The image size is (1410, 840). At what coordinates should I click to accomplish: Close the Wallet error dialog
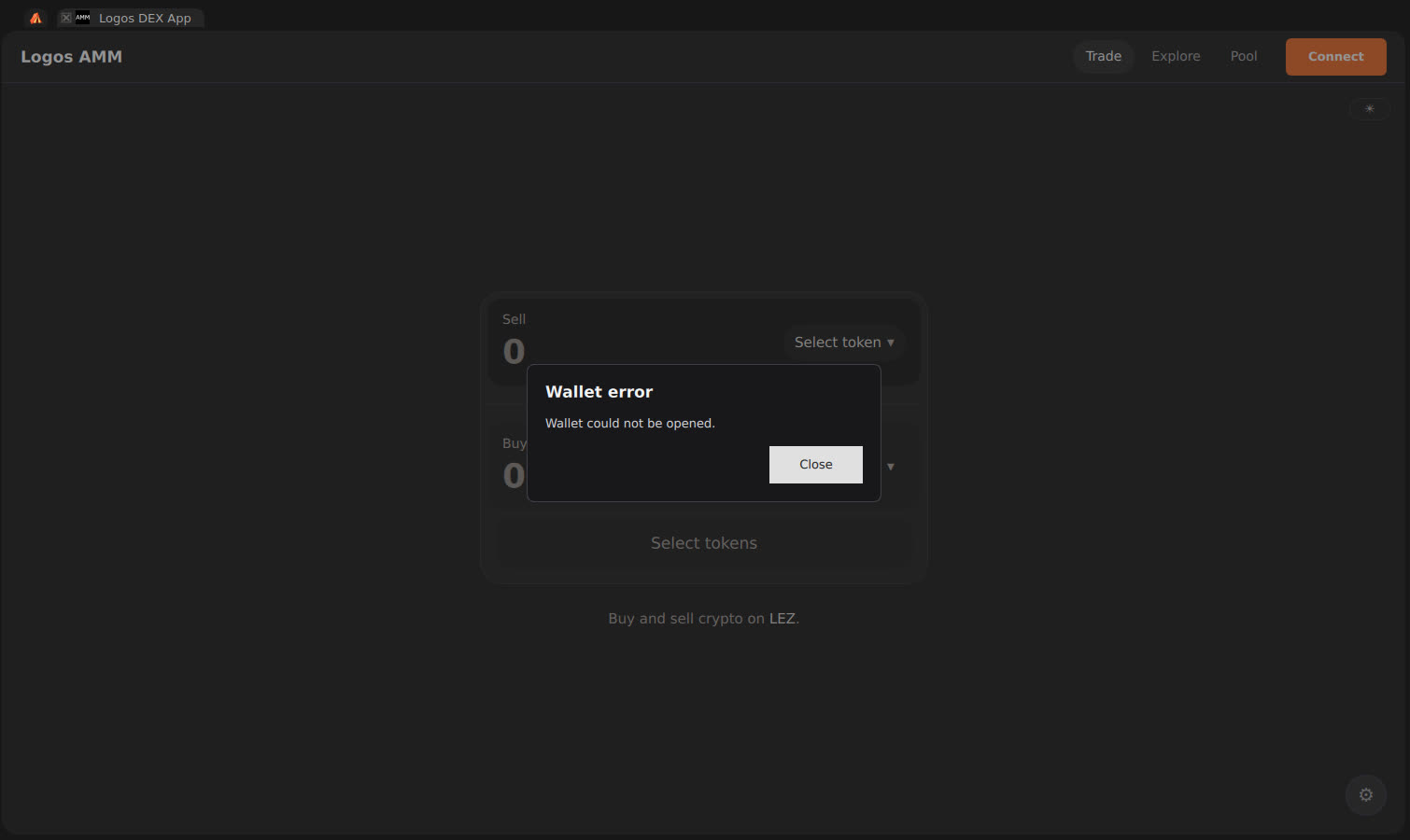tap(815, 465)
